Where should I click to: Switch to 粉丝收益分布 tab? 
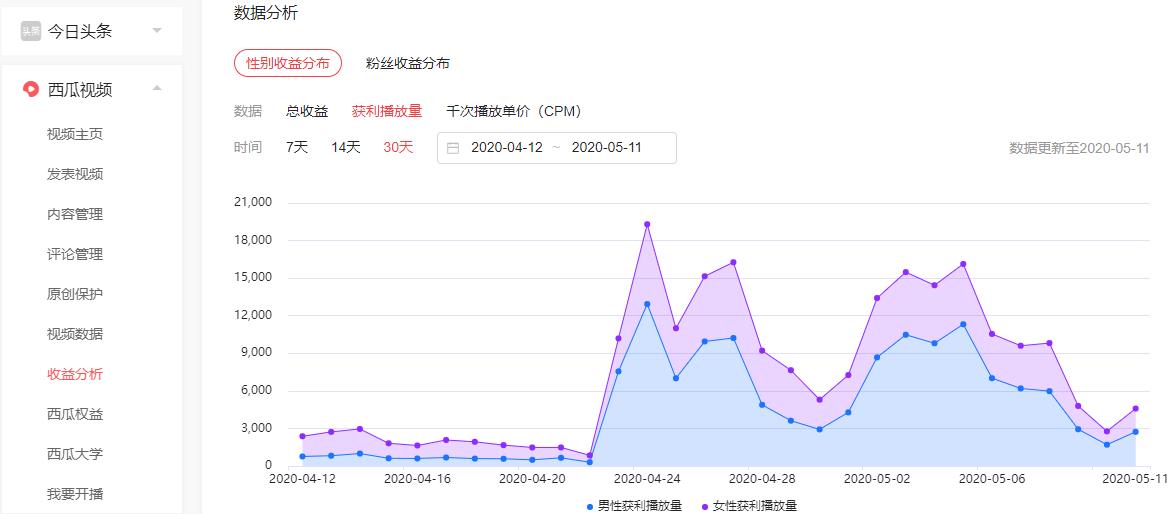408,63
